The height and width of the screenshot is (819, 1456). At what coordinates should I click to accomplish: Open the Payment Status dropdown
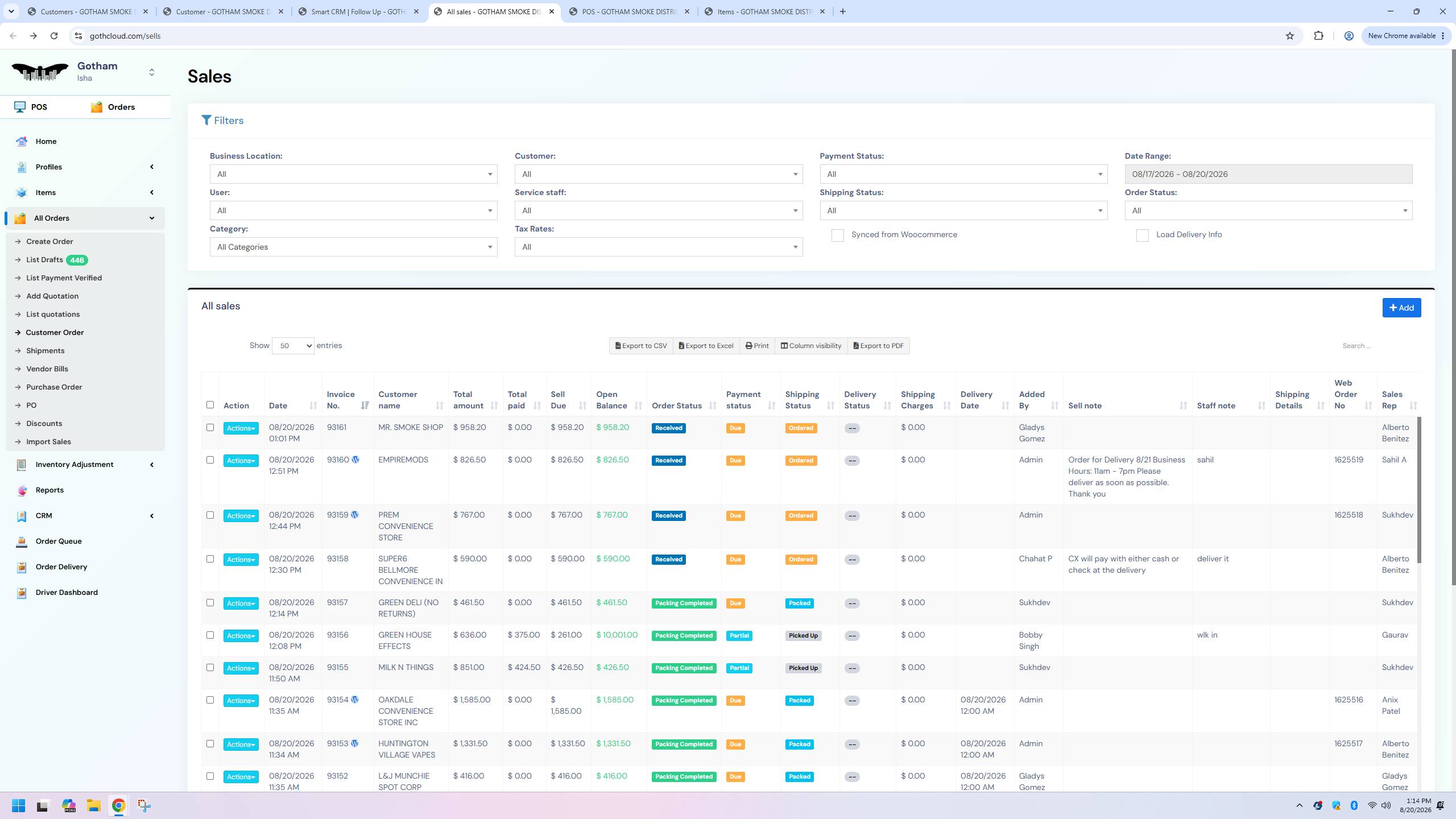coord(963,174)
